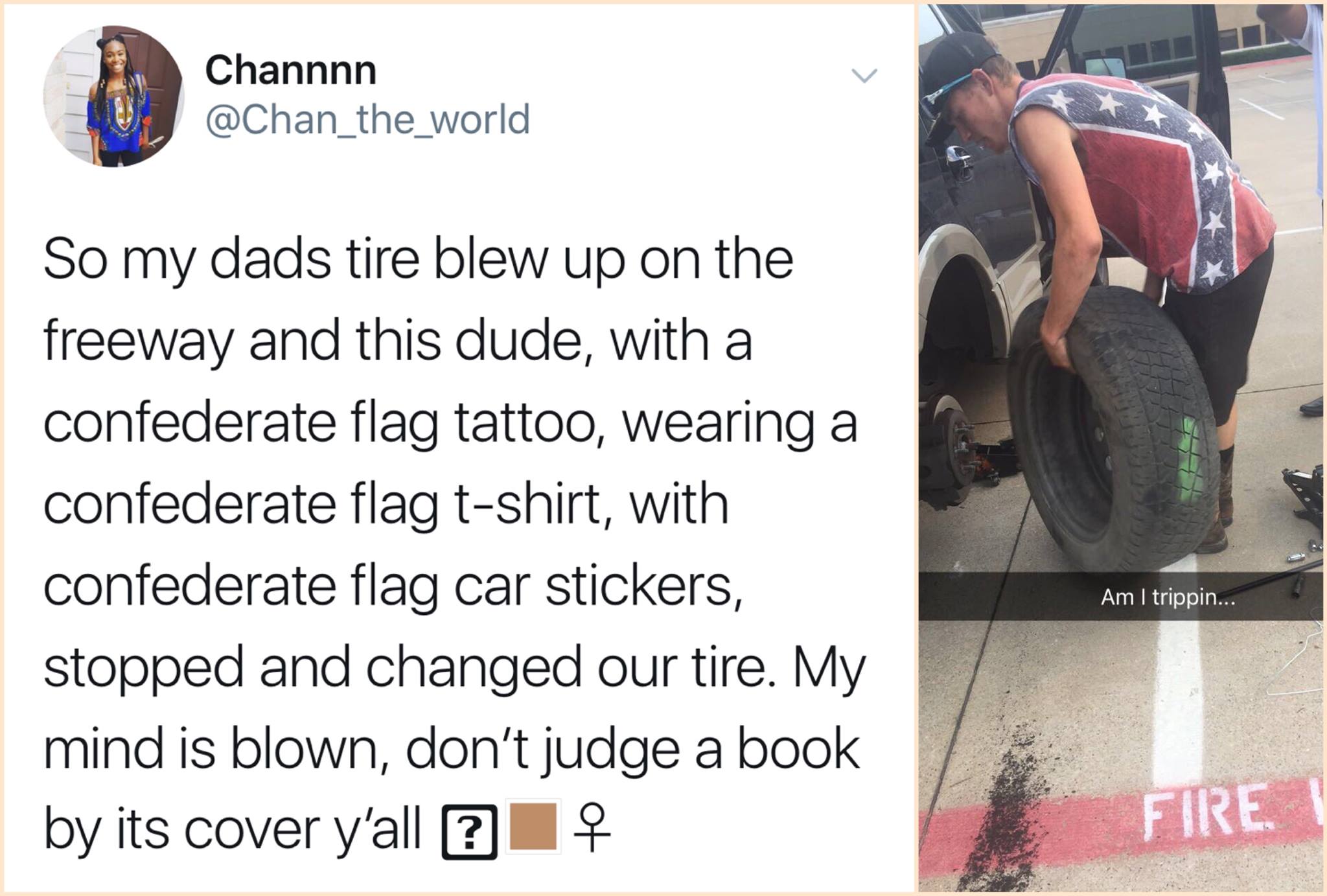Open the Channnn display name

[290, 70]
